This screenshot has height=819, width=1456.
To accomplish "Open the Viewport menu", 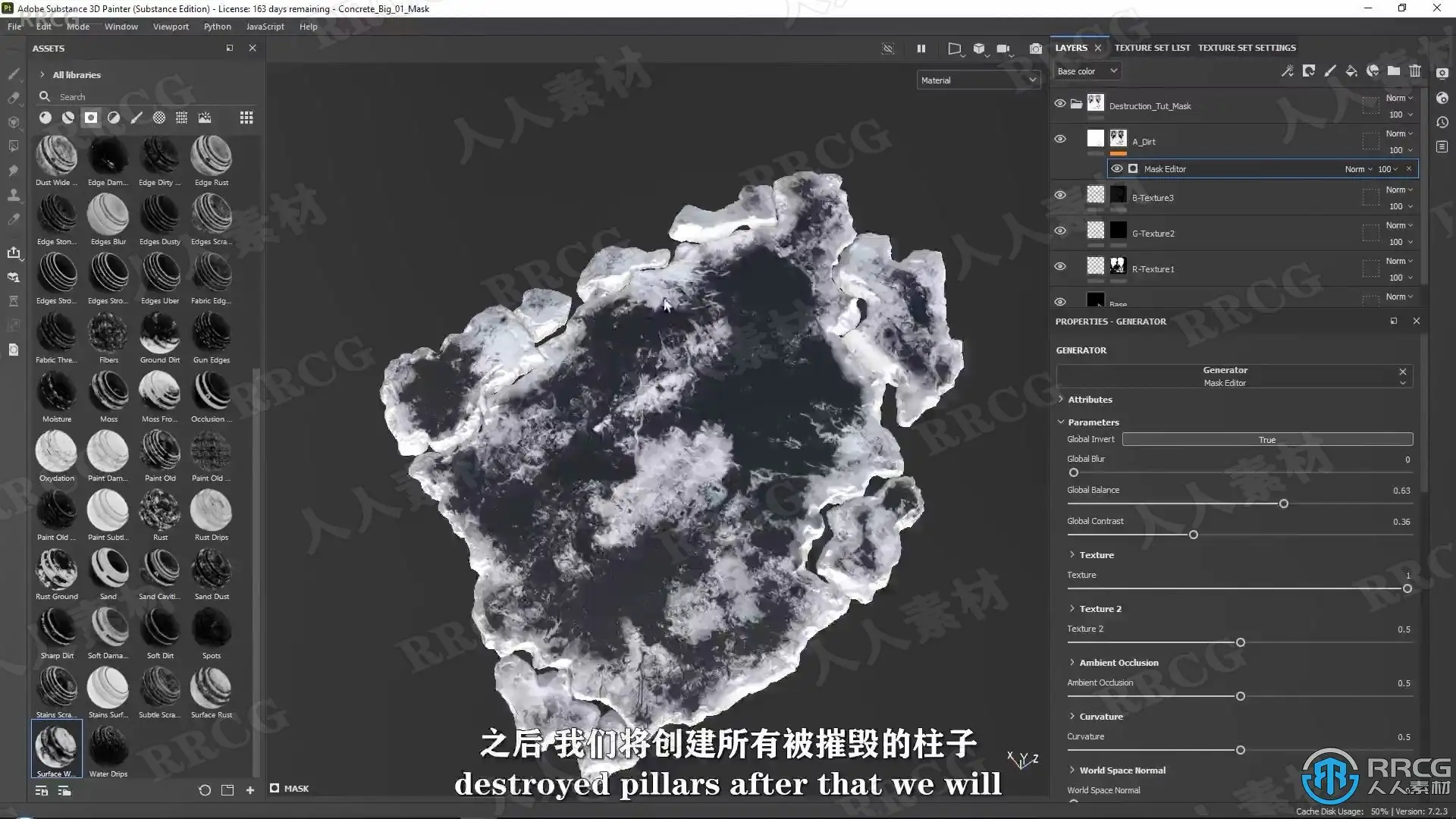I will [x=171, y=27].
